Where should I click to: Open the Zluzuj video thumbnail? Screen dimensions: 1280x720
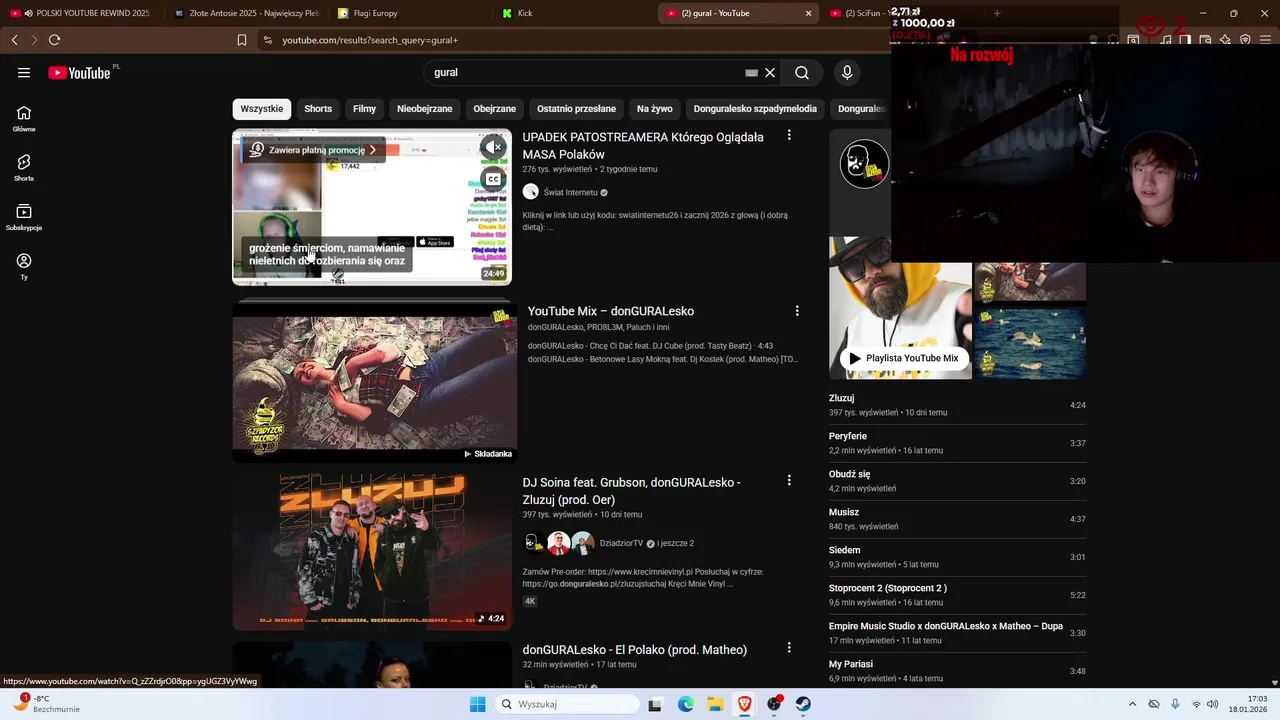[x=372, y=552]
